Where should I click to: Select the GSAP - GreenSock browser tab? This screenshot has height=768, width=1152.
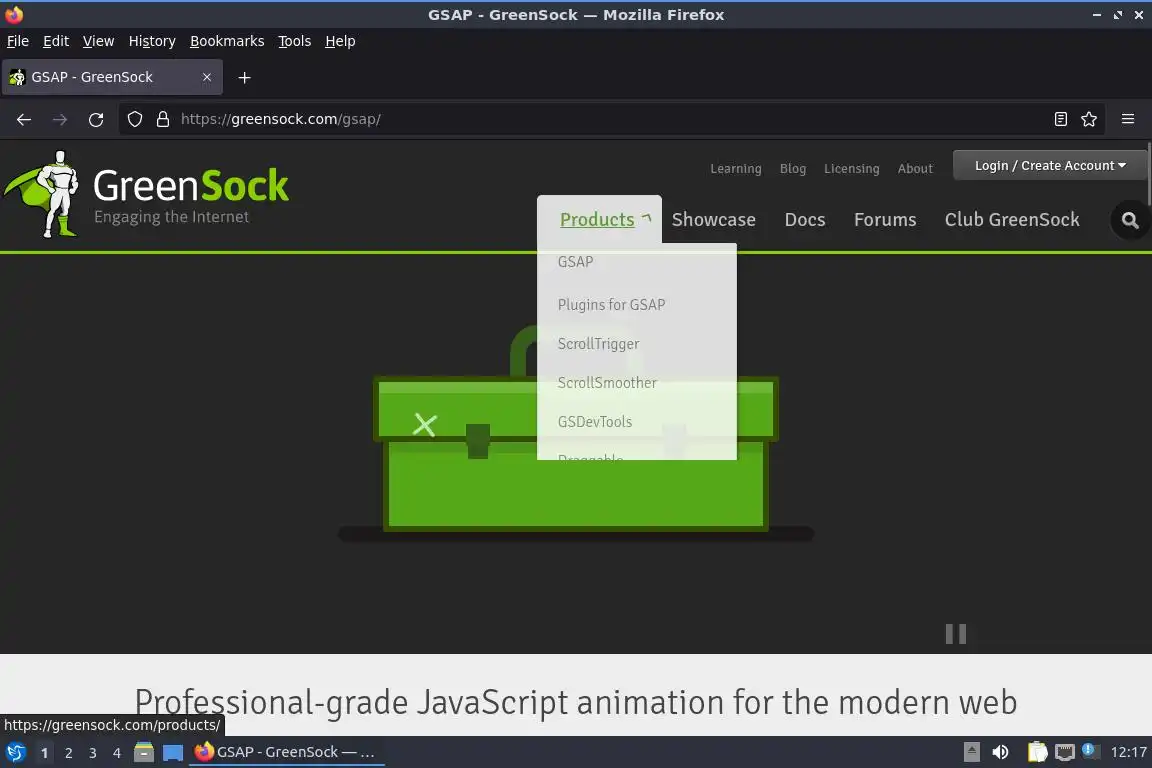point(112,77)
